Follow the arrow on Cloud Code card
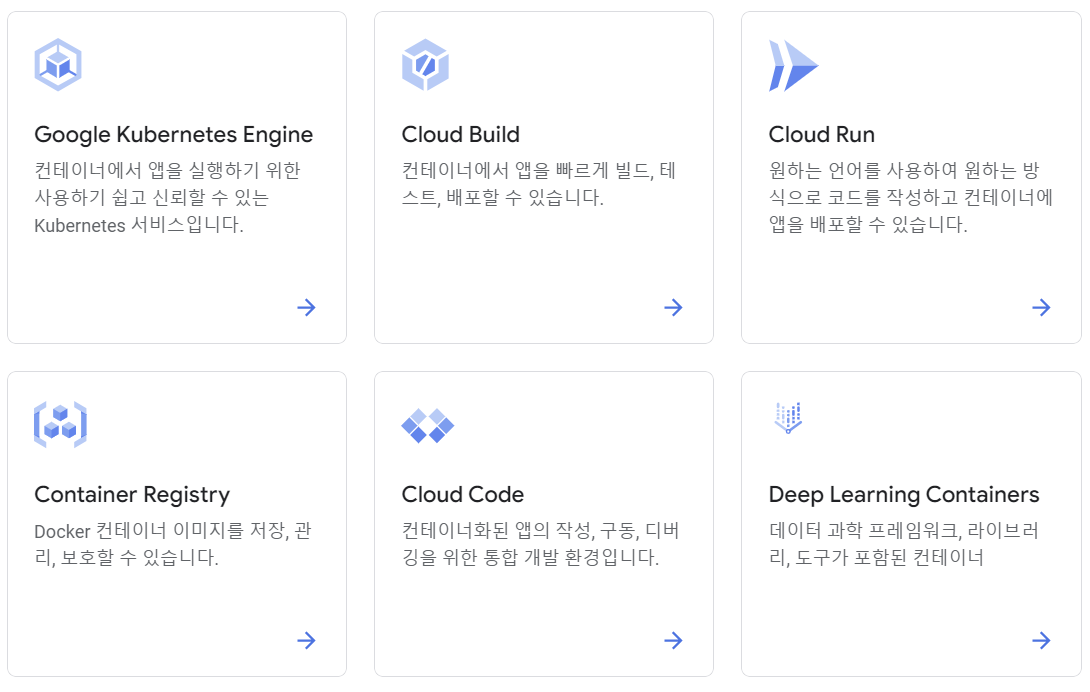 tap(674, 641)
